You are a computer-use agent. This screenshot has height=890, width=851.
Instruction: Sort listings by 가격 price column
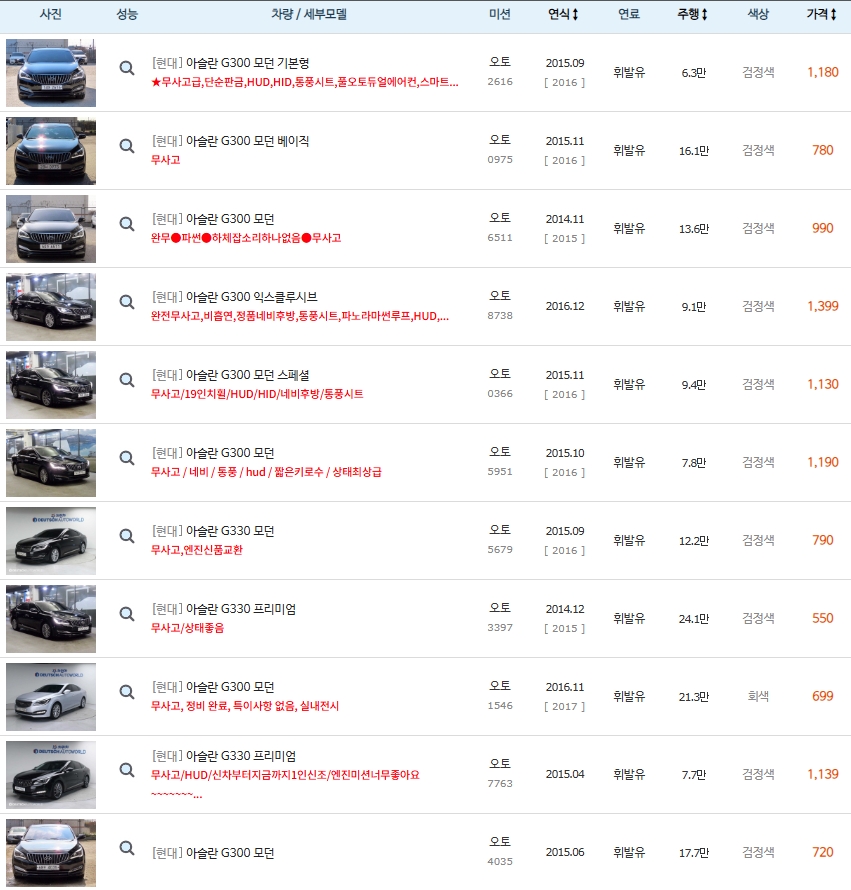coord(821,14)
